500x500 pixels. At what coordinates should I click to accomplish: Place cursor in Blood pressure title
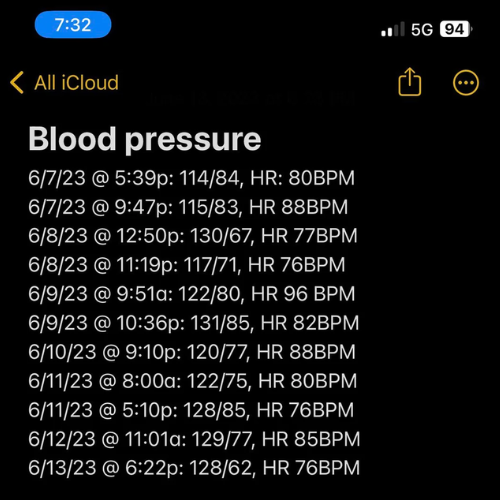145,139
